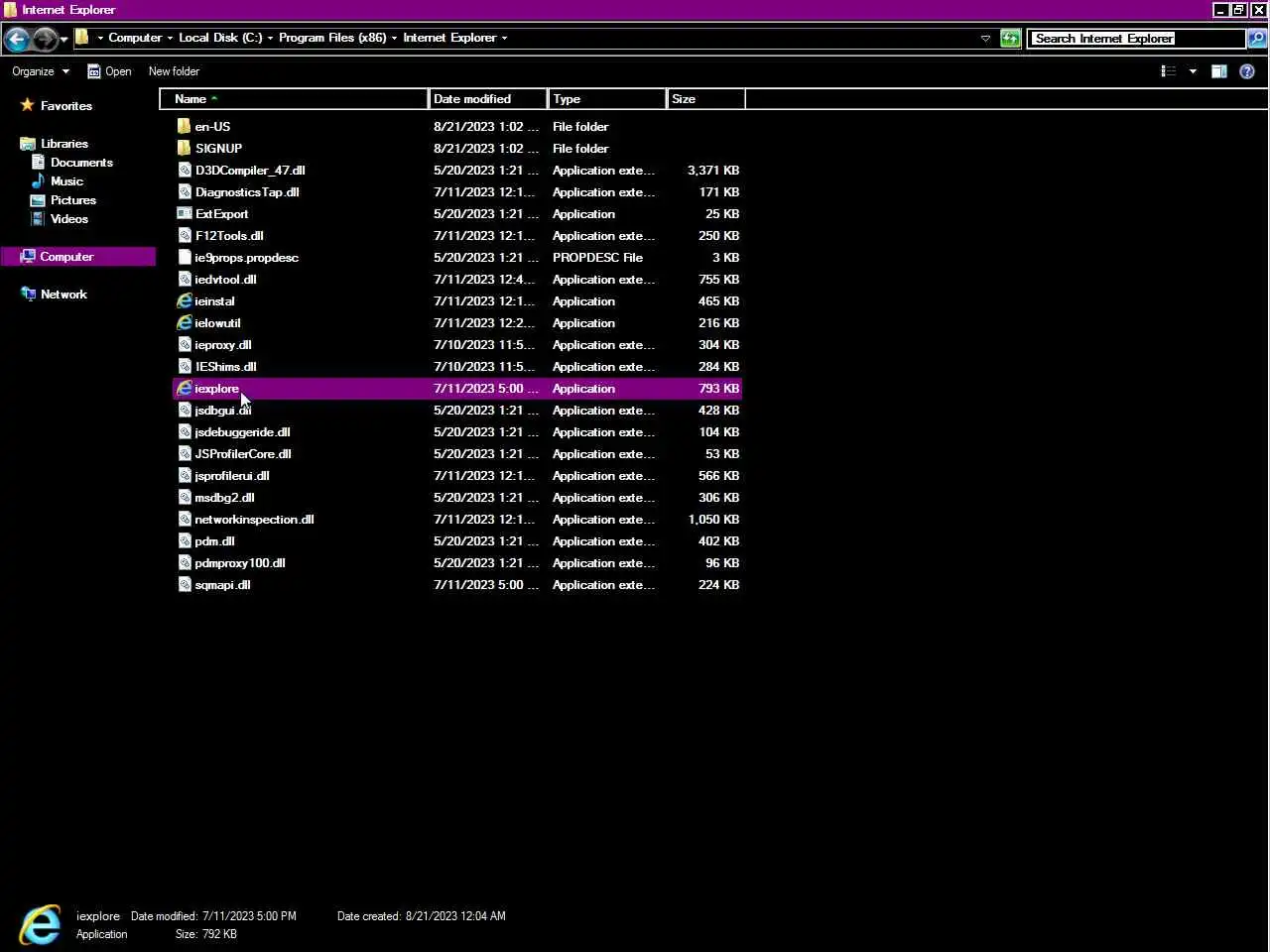Click Date created value in details pane

455,916
